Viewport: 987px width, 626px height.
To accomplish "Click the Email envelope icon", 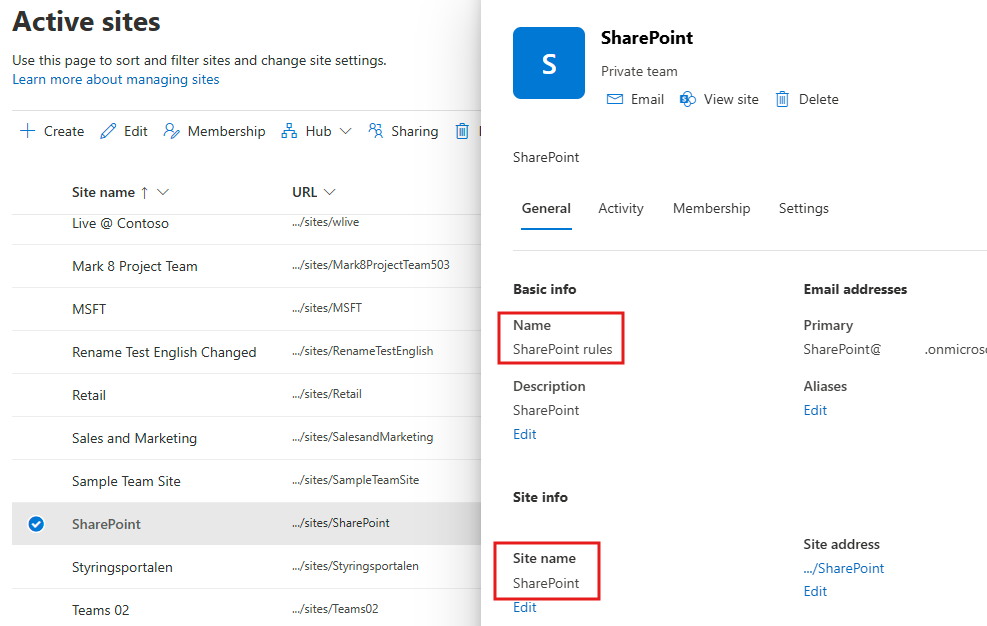I will pos(615,99).
